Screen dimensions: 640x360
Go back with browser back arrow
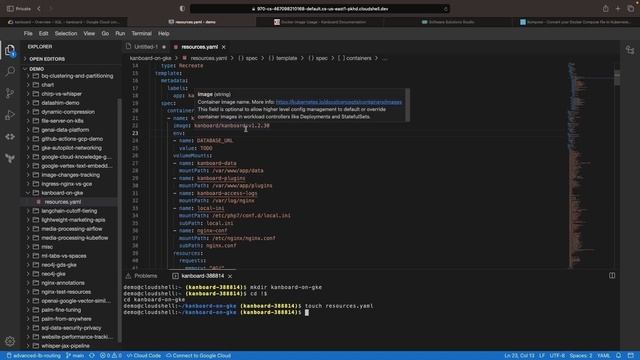tap(39, 9)
